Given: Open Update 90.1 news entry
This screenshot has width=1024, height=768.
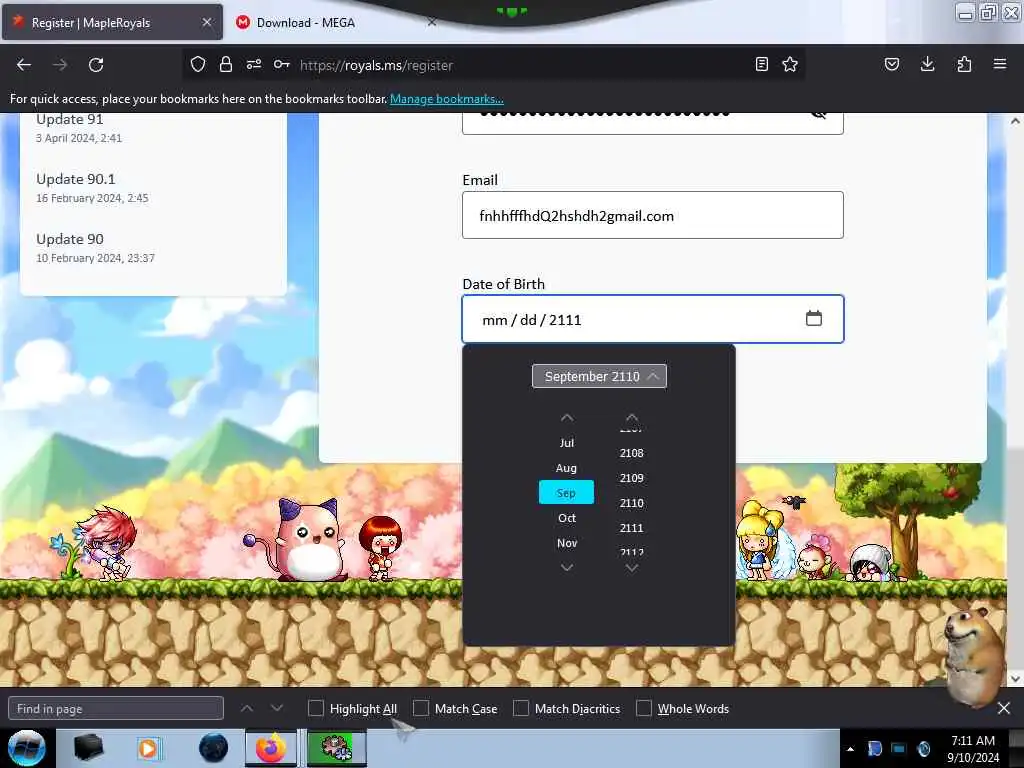Looking at the screenshot, I should pyautogui.click(x=76, y=179).
